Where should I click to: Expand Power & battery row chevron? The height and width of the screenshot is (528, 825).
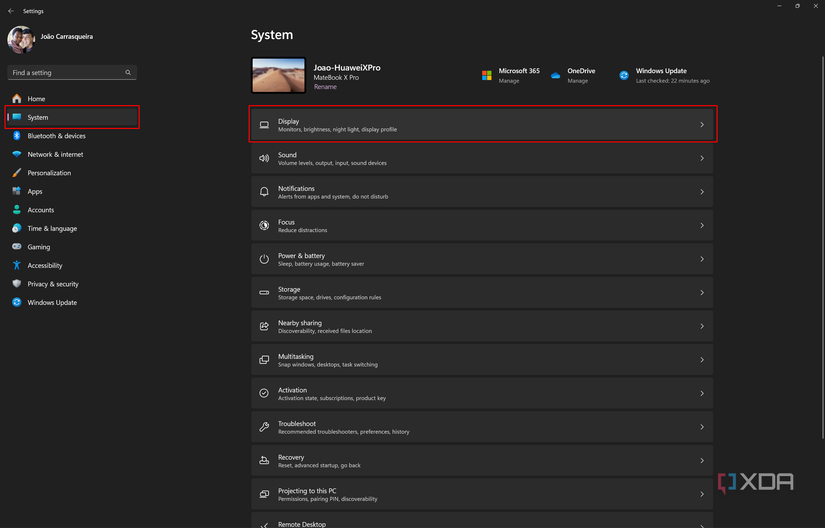coord(702,259)
